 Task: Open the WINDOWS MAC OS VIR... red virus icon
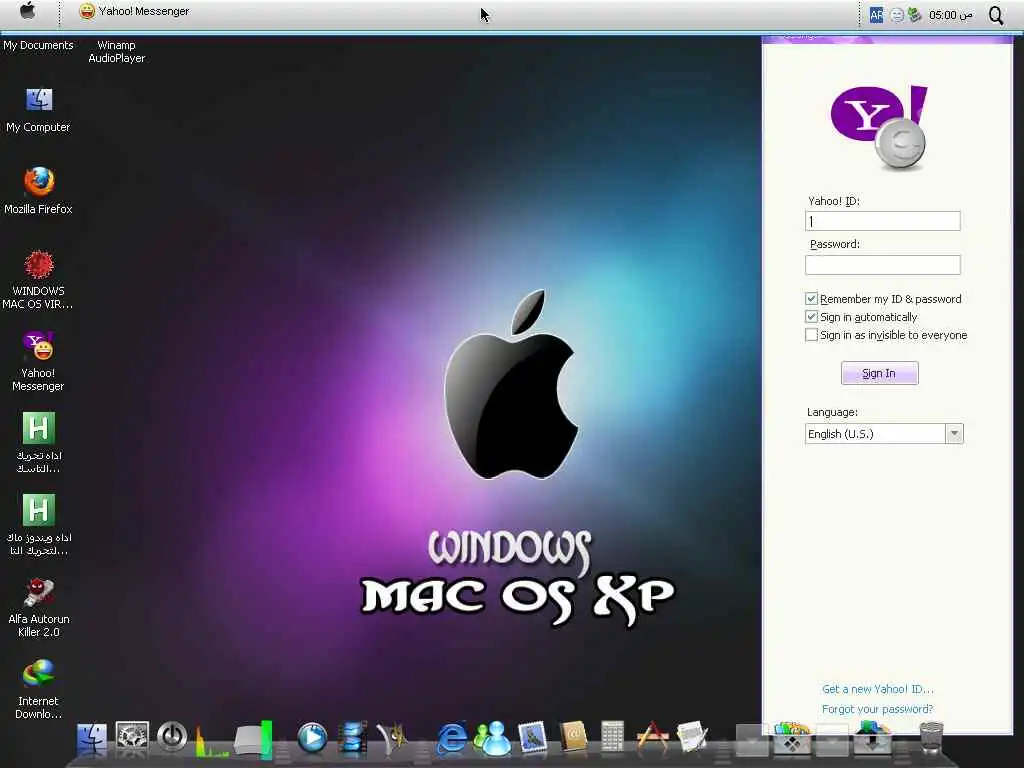coord(39,279)
